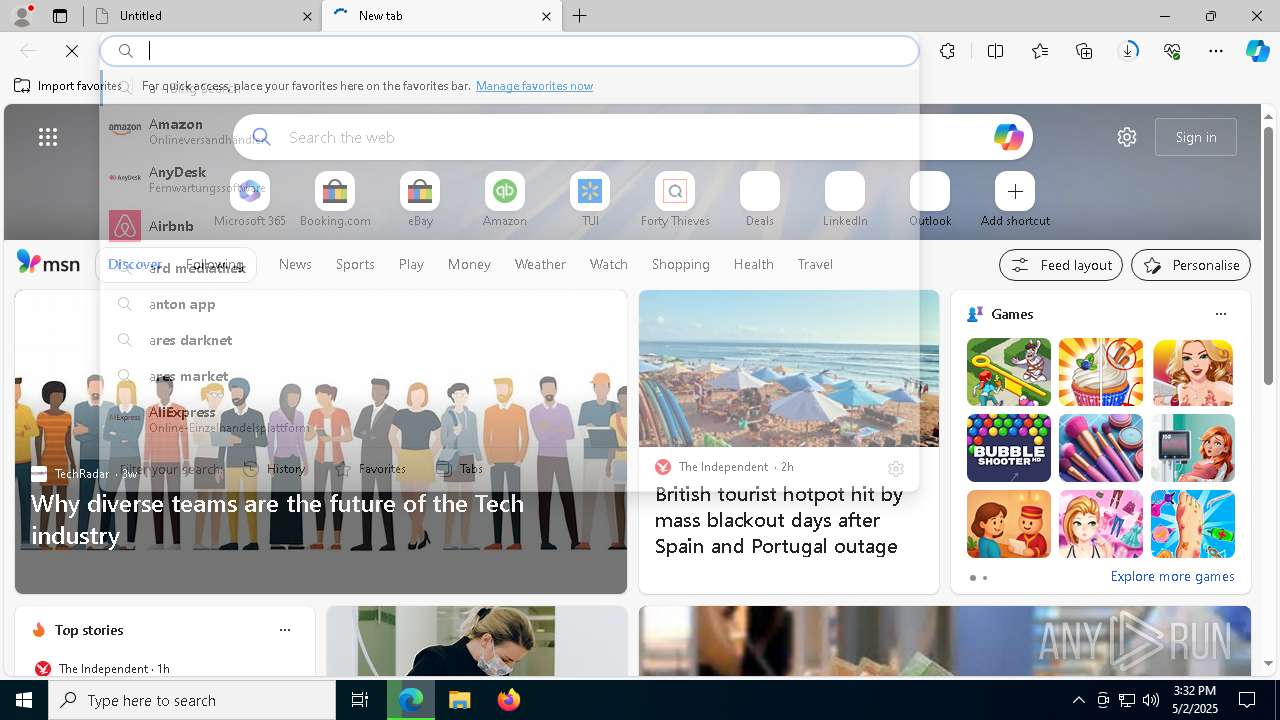Click the page vertical scrollbar

[x=1269, y=256]
